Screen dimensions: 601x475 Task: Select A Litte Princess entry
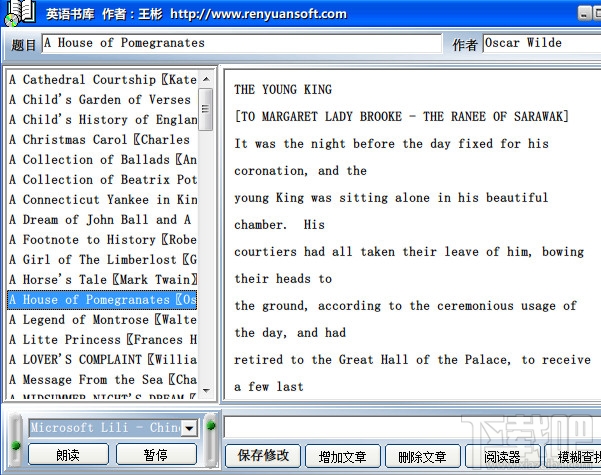click(103, 339)
